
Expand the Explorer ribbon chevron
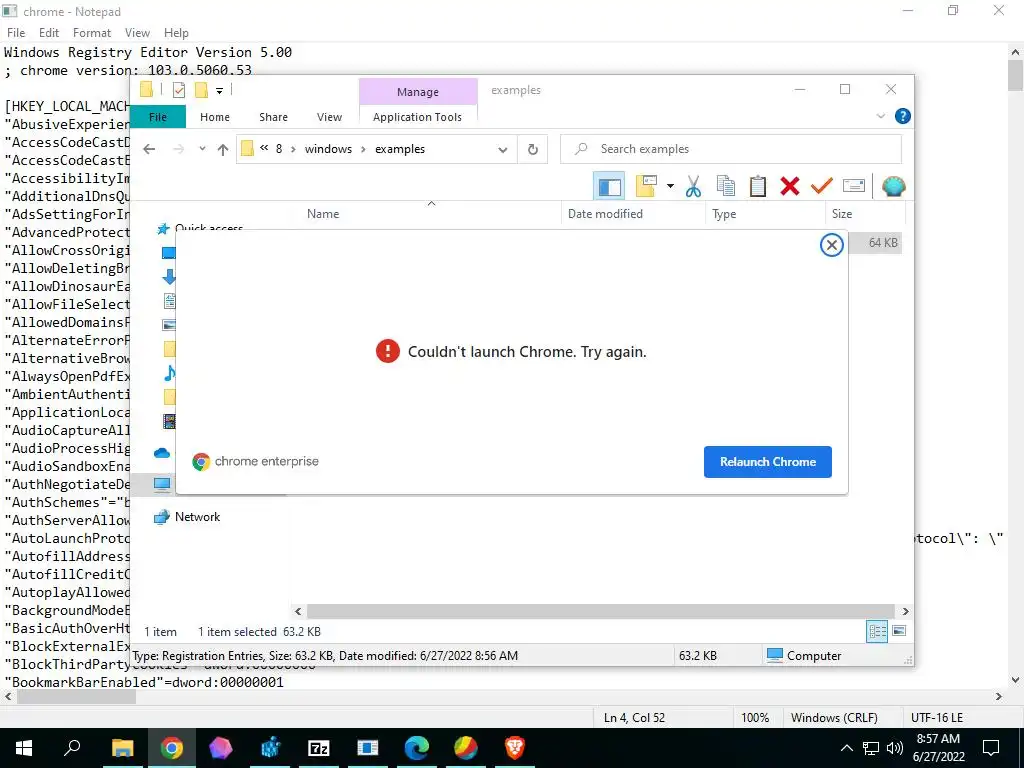point(880,116)
